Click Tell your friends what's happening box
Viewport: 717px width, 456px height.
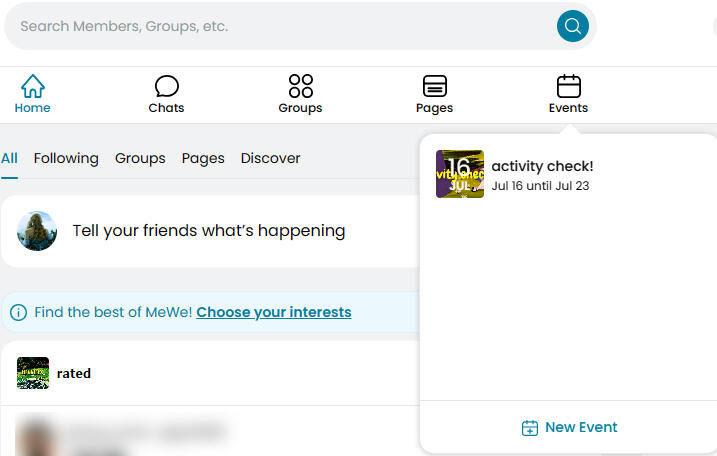click(209, 231)
